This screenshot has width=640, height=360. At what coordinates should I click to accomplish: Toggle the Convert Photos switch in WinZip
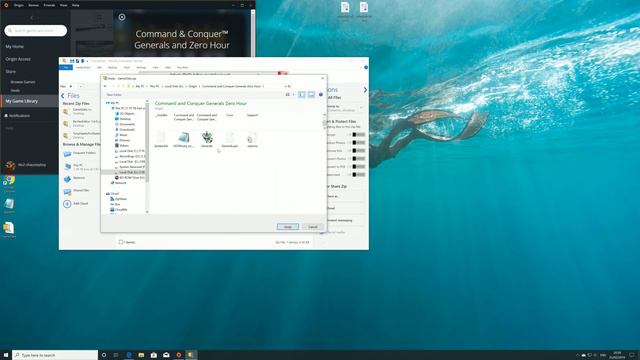point(359,158)
